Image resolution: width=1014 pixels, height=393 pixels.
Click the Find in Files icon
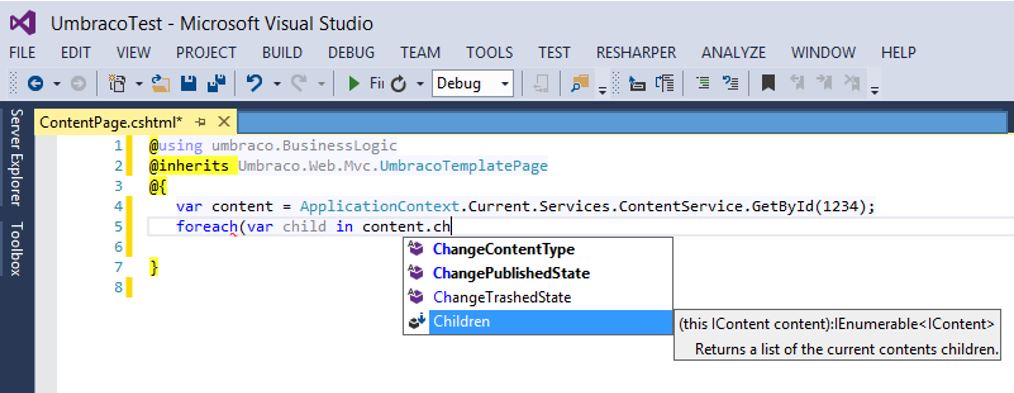[x=579, y=83]
